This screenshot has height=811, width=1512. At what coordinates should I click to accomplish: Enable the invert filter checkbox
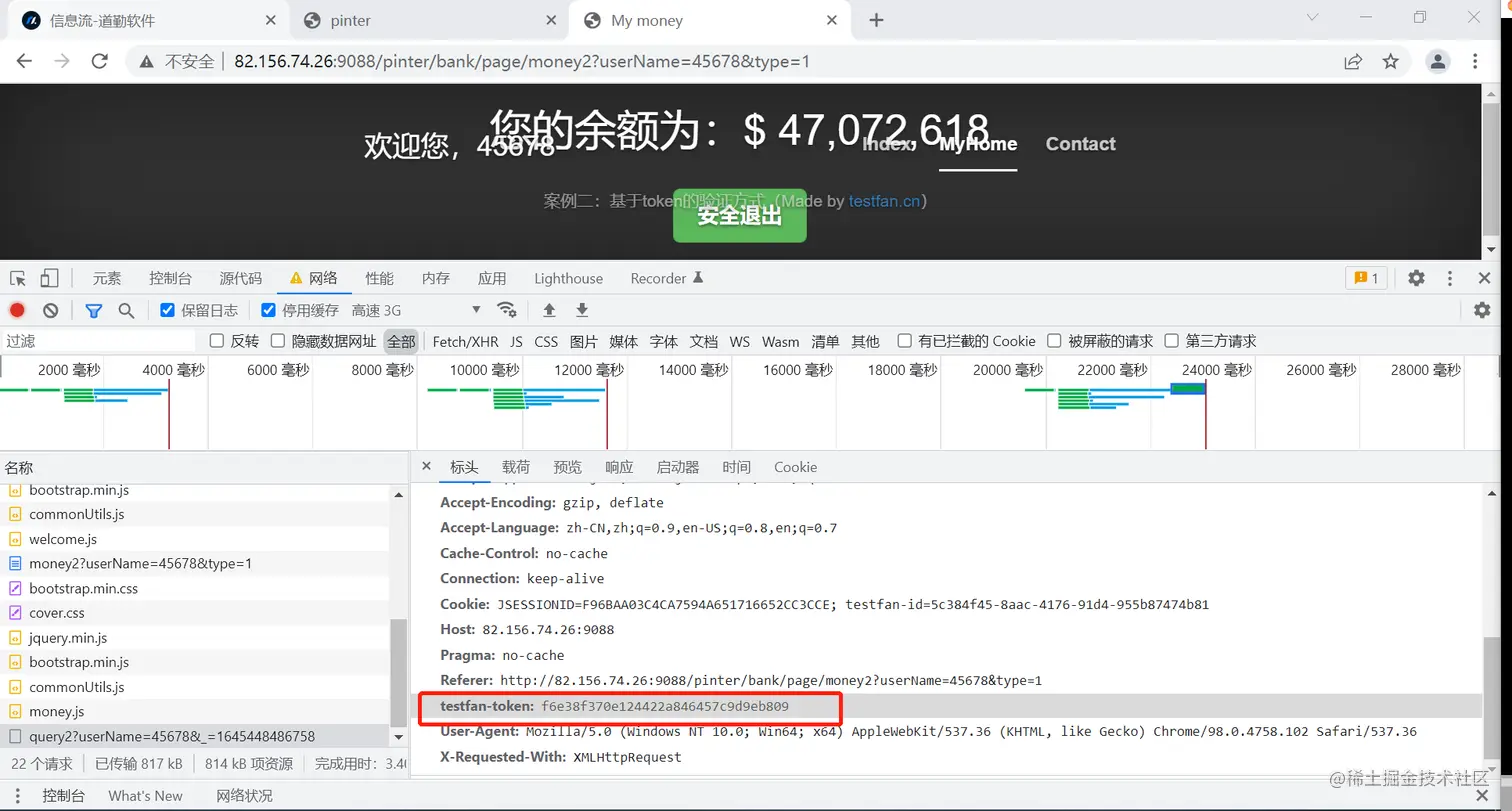coord(216,341)
